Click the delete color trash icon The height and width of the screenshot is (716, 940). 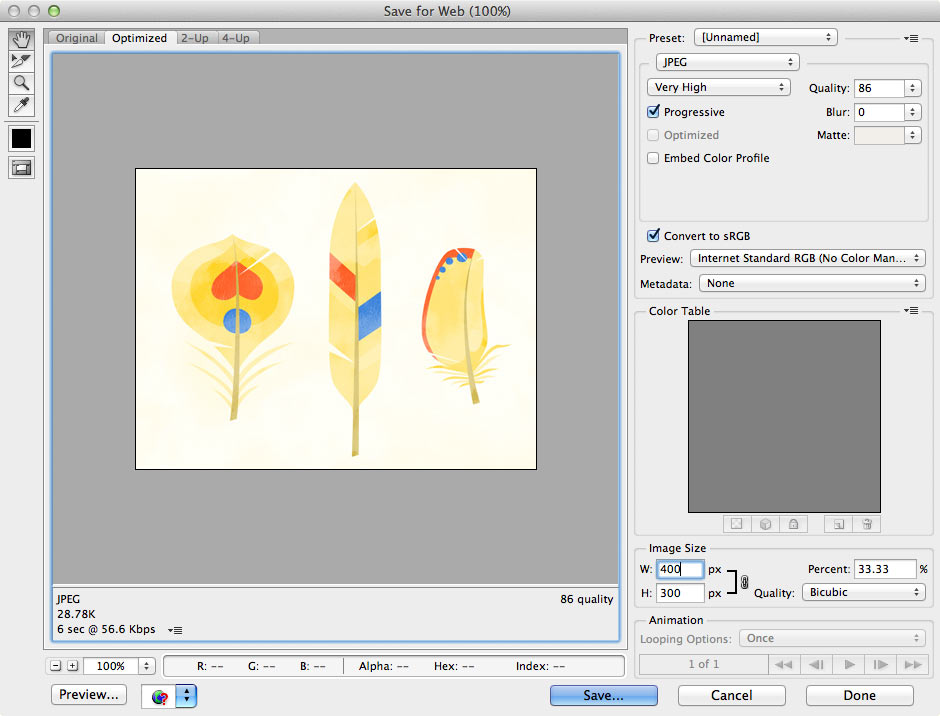pos(866,524)
